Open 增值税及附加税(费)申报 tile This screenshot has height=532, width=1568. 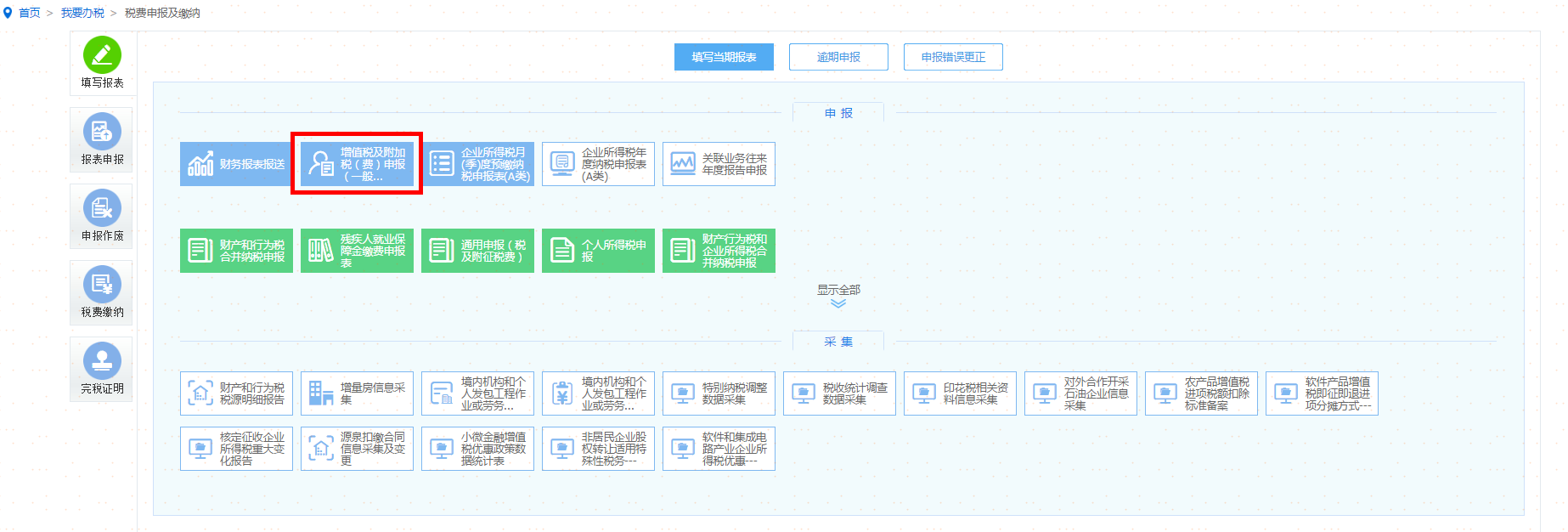coord(357,164)
